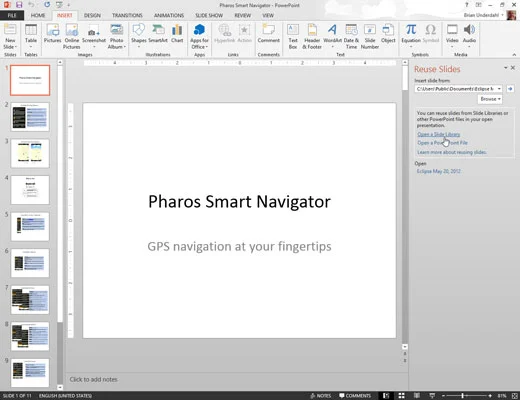The image size is (520, 400).
Task: Insert Slide Number
Action: point(370,36)
